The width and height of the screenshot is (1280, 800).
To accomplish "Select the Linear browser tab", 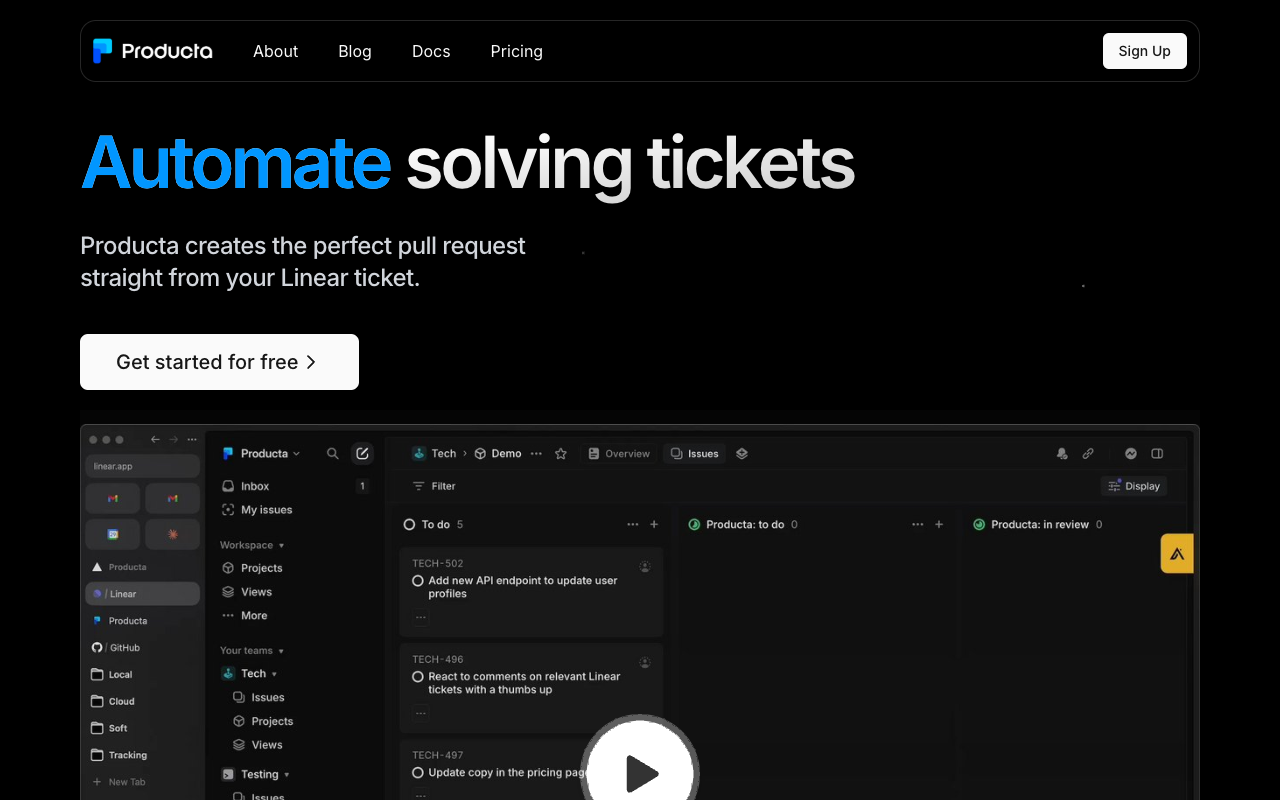I will tap(143, 594).
